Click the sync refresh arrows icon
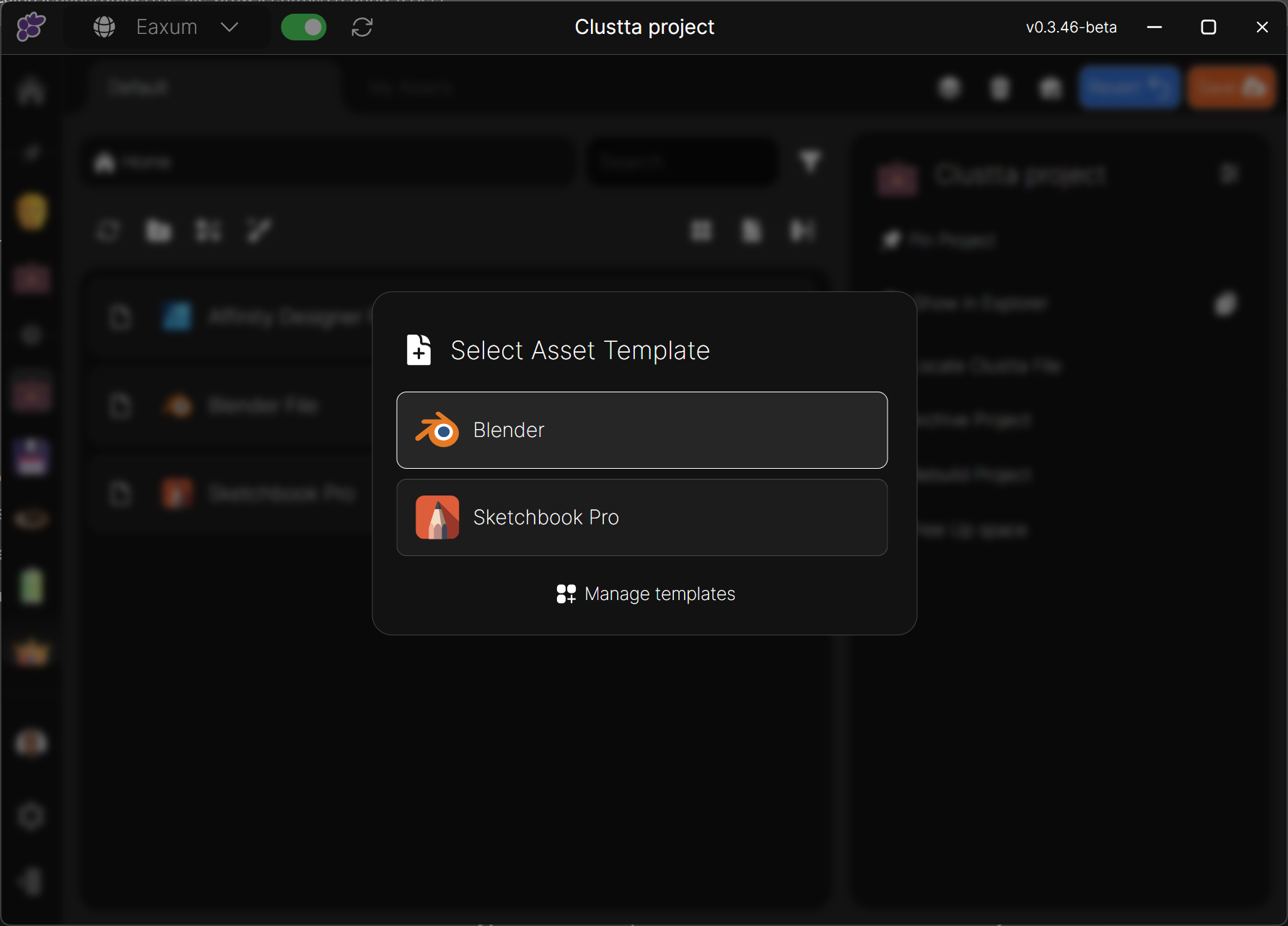The width and height of the screenshot is (1288, 926). click(x=362, y=27)
